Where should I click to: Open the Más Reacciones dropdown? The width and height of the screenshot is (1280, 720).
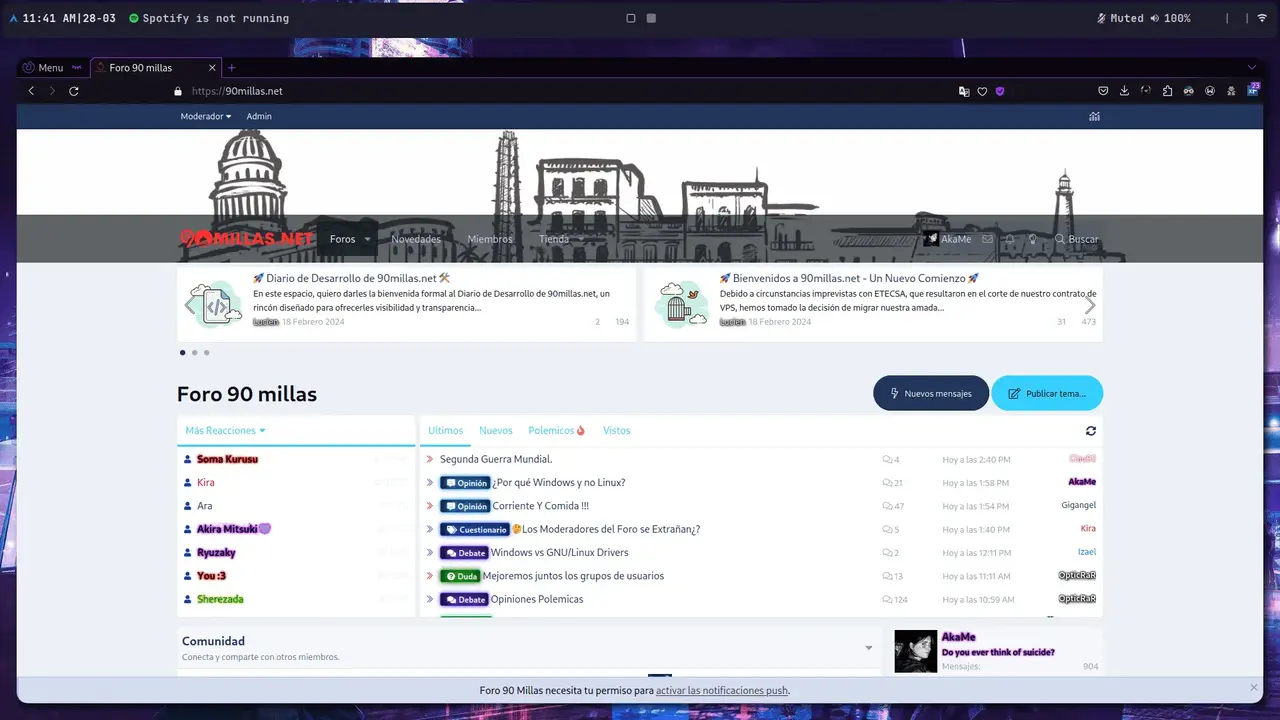pyautogui.click(x=226, y=430)
